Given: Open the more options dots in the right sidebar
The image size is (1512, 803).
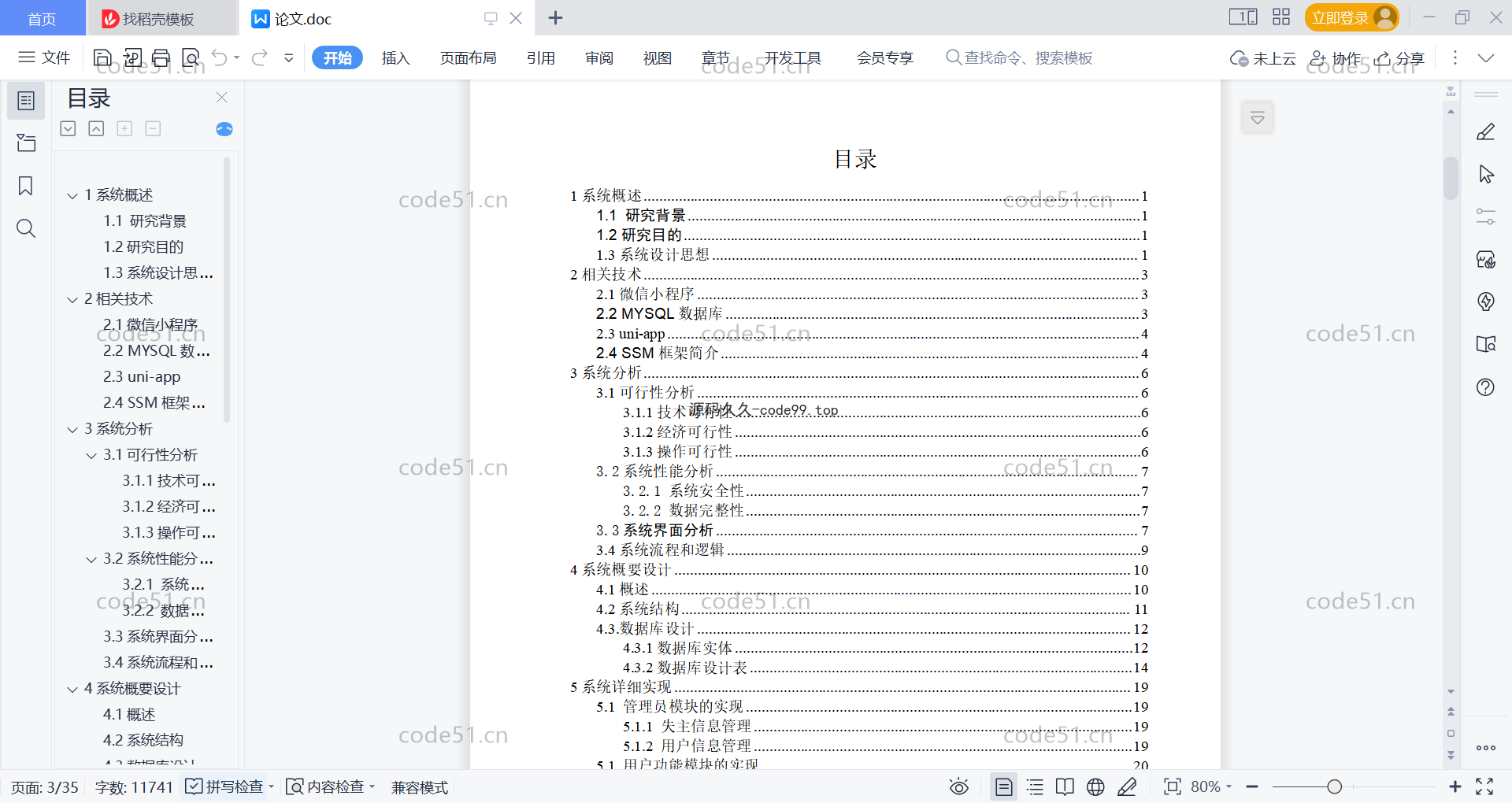Looking at the screenshot, I should click(1486, 748).
